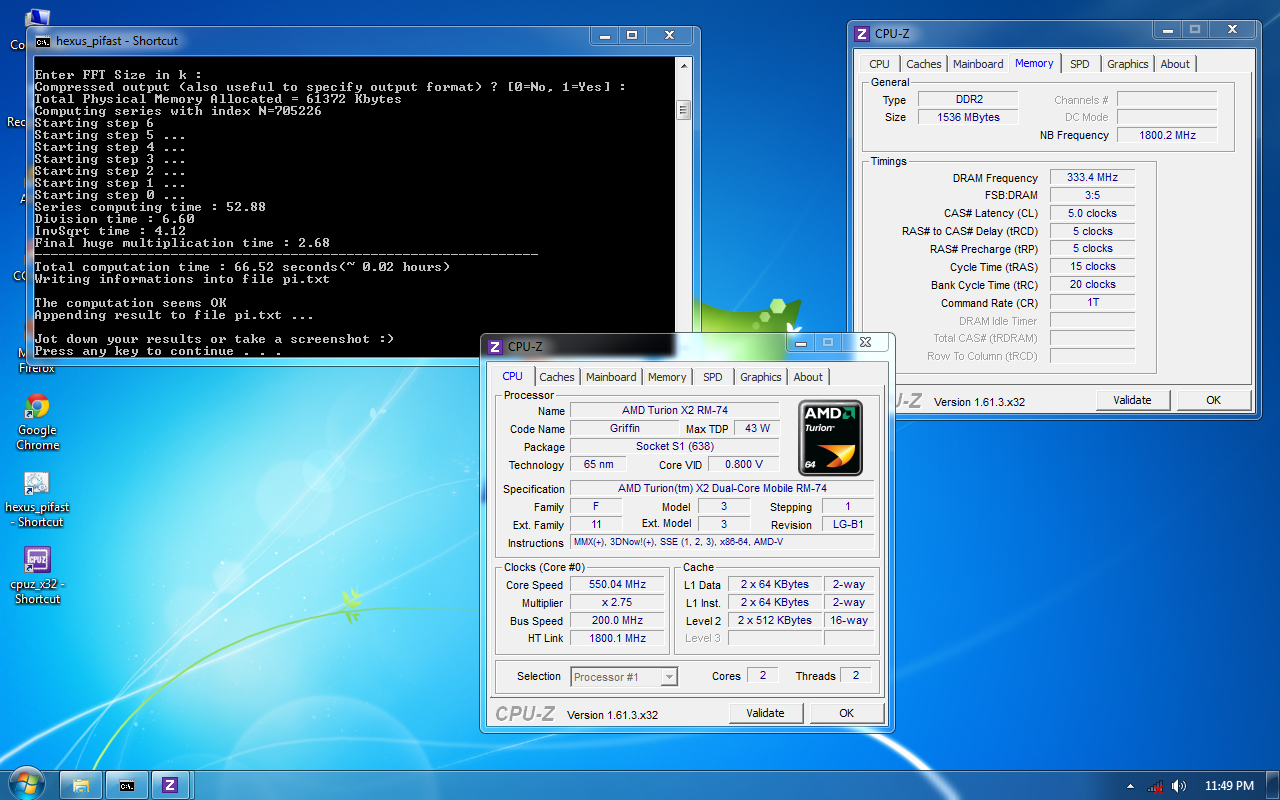Open SPD tab in the Memory CPU-Z window

[x=1080, y=64]
